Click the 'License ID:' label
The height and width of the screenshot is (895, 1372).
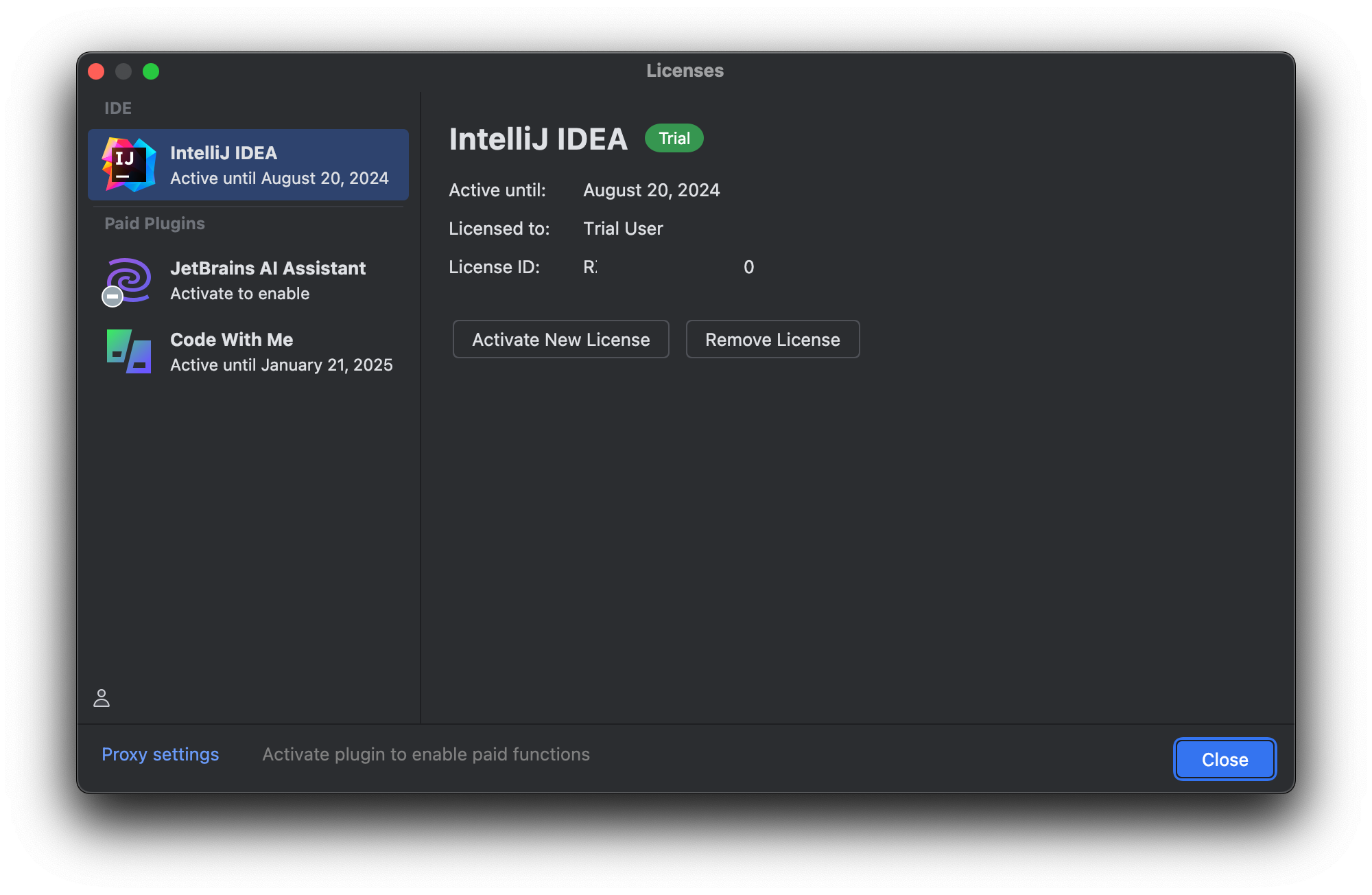(x=495, y=267)
